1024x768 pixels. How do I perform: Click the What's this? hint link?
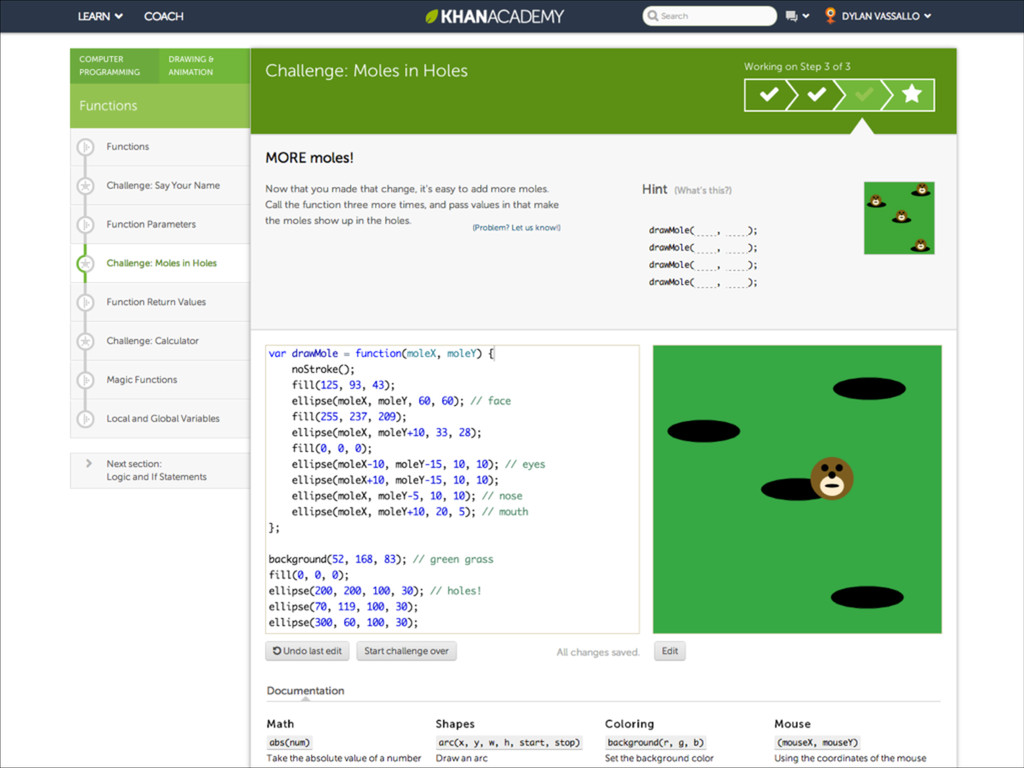coord(703,191)
